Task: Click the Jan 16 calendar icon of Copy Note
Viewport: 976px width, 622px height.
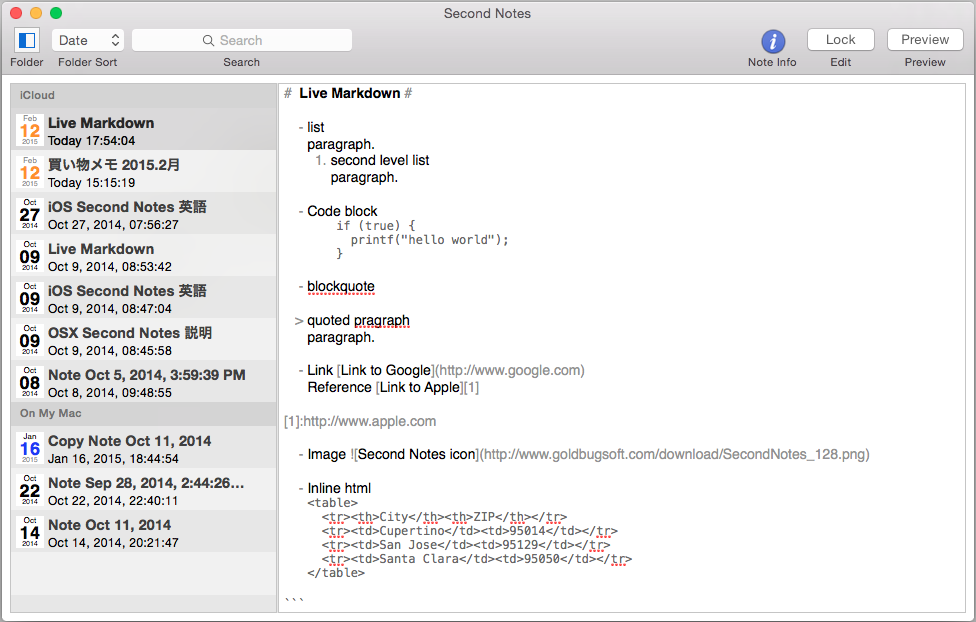Action: [x=30, y=448]
